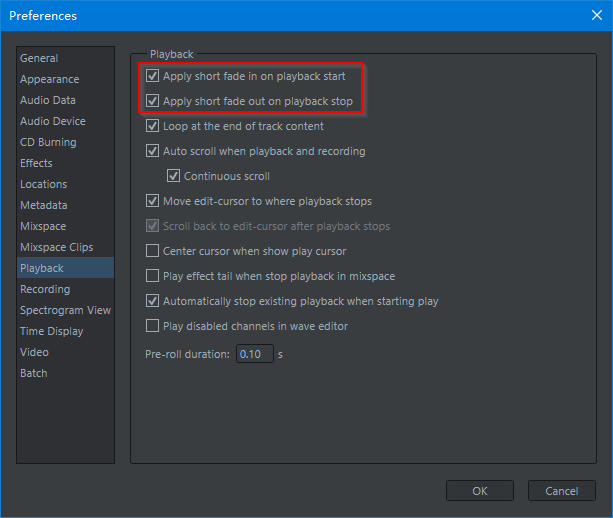Toggle Automatically stop existing playback option
613x518 pixels.
coord(152,301)
